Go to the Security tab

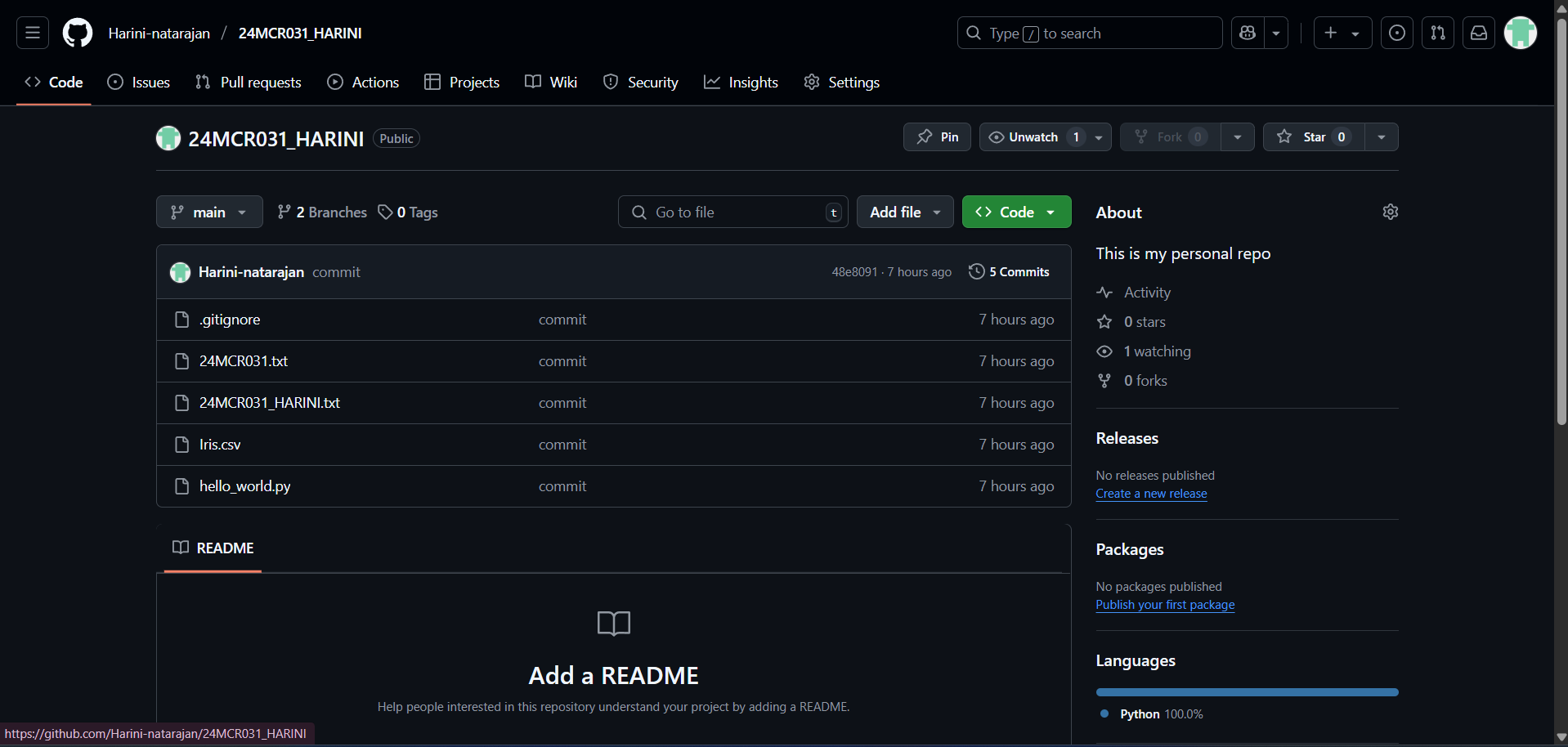coord(641,82)
